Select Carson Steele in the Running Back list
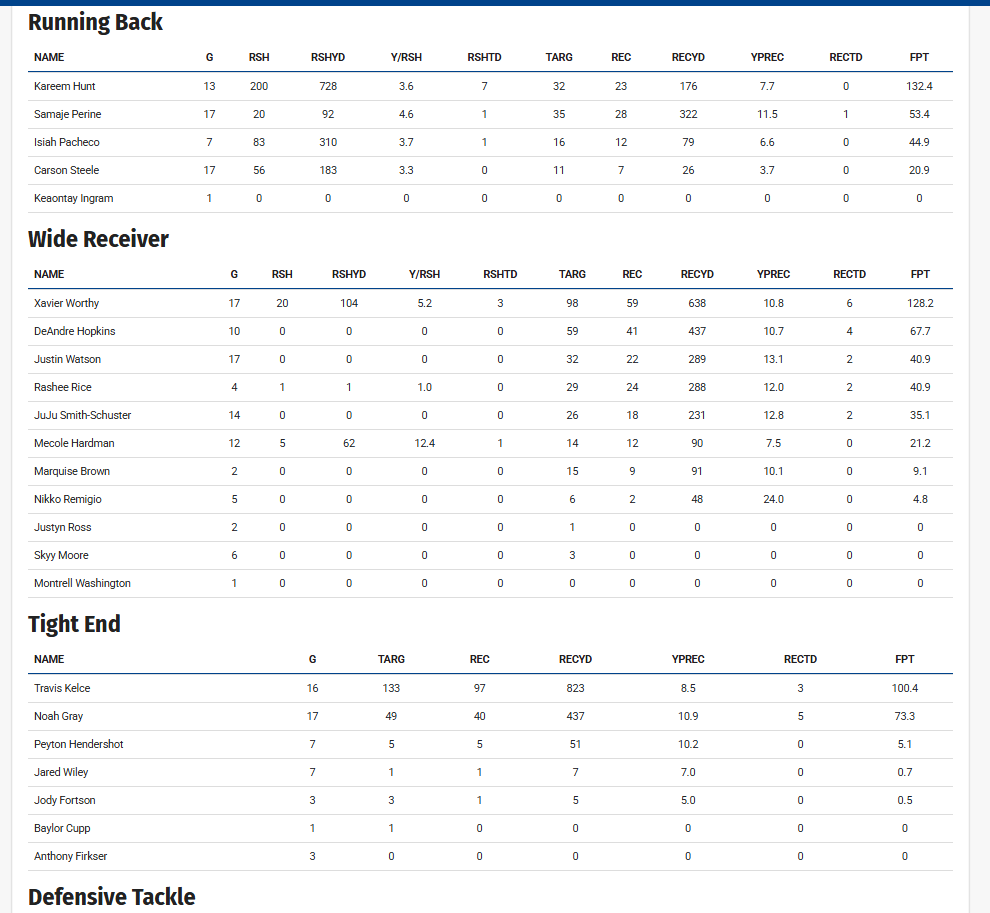990x913 pixels. click(x=66, y=170)
